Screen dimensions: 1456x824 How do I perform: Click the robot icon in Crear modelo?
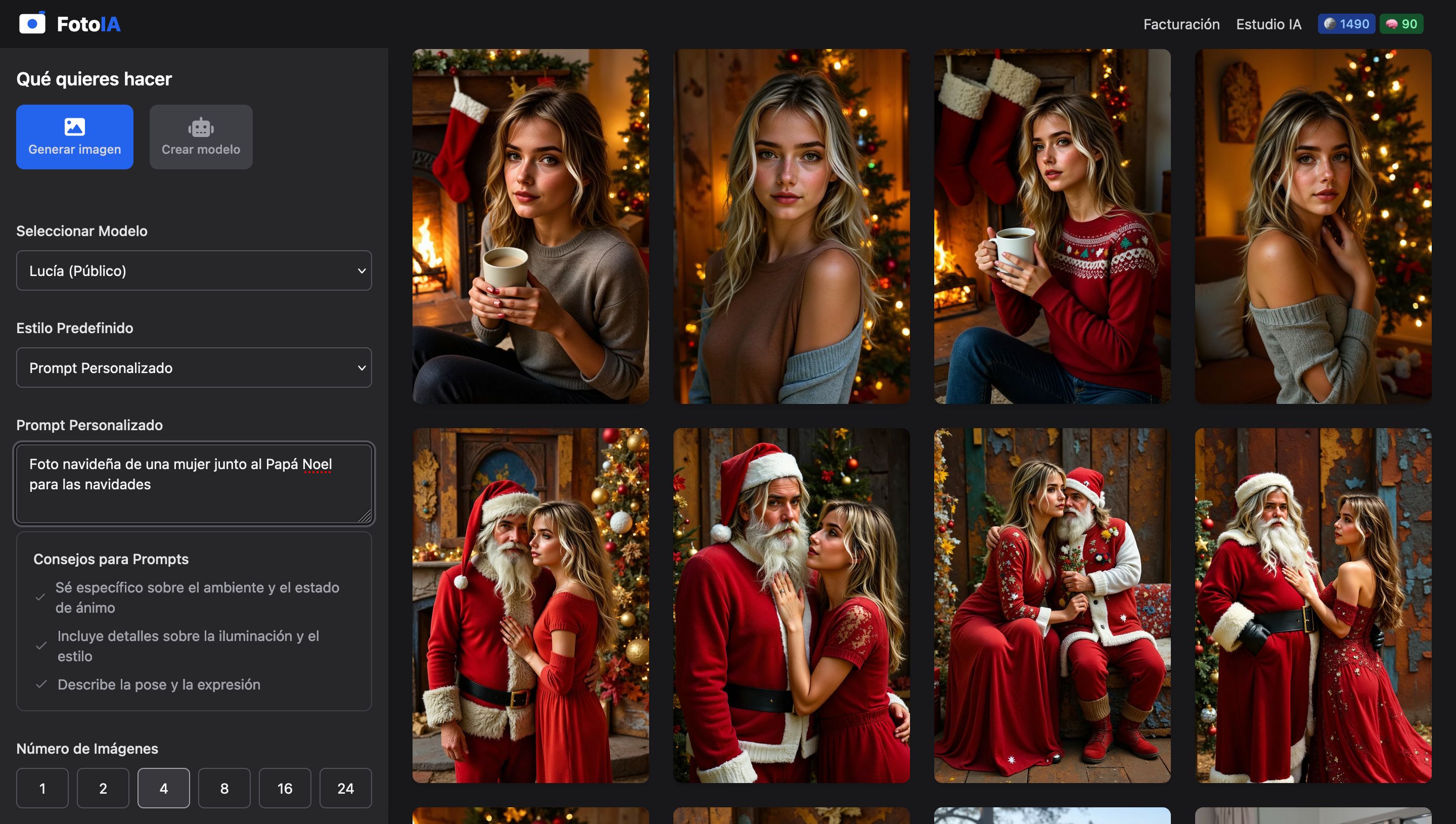201,127
